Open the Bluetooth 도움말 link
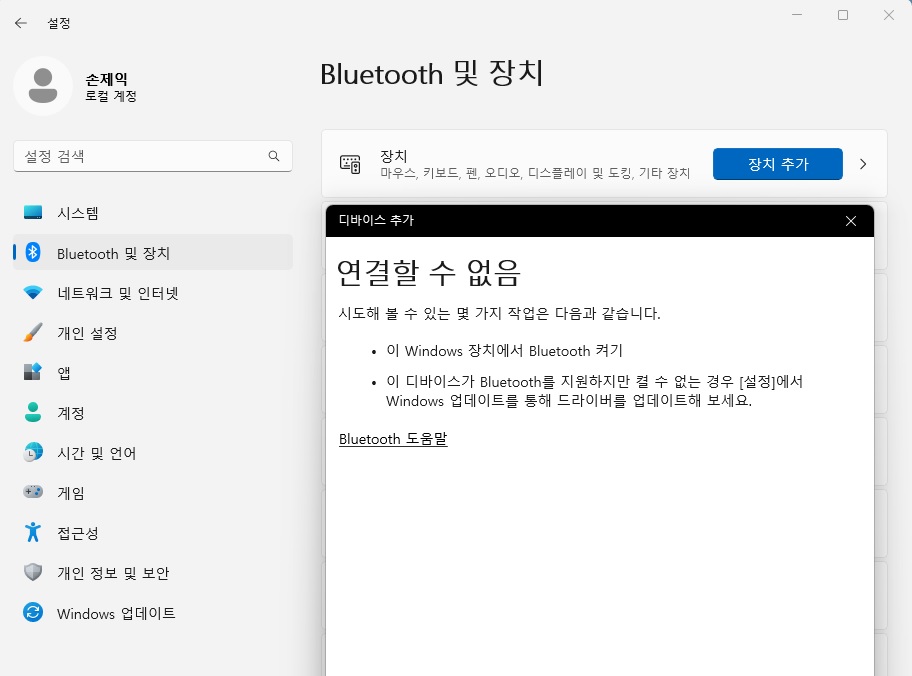Viewport: 912px width, 676px height. tap(393, 439)
